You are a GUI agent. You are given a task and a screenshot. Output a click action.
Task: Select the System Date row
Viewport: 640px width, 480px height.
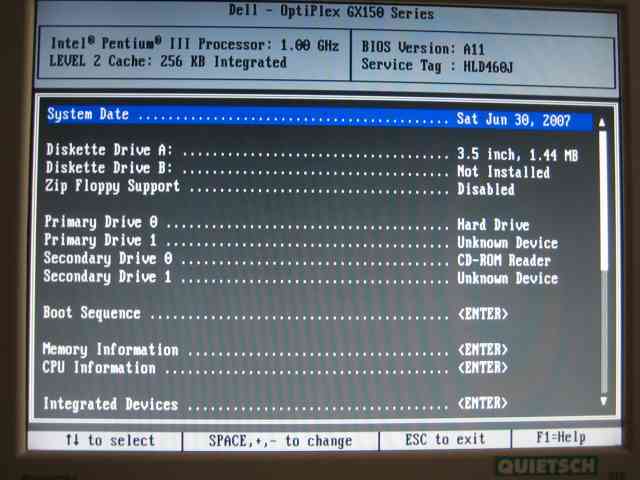pyautogui.click(x=320, y=118)
